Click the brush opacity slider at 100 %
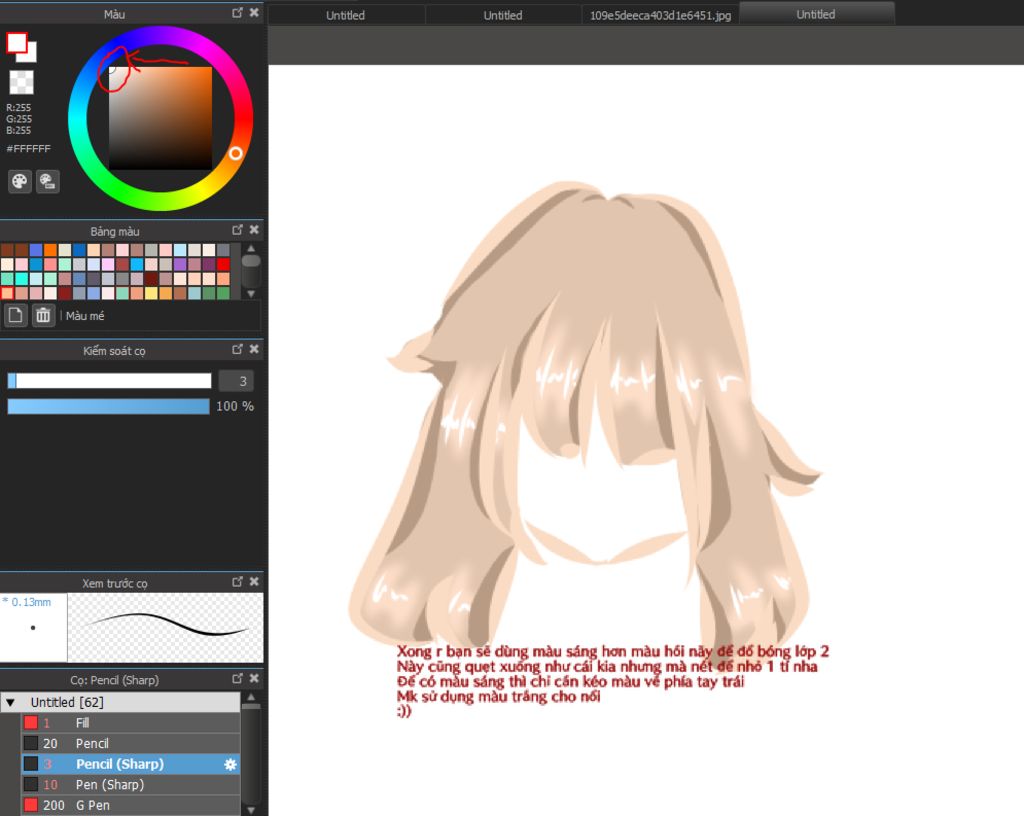Screen dimensions: 1024x816 (108, 406)
